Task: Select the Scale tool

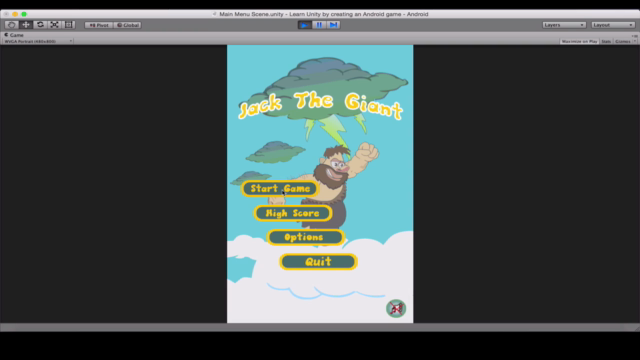Action: (54, 25)
